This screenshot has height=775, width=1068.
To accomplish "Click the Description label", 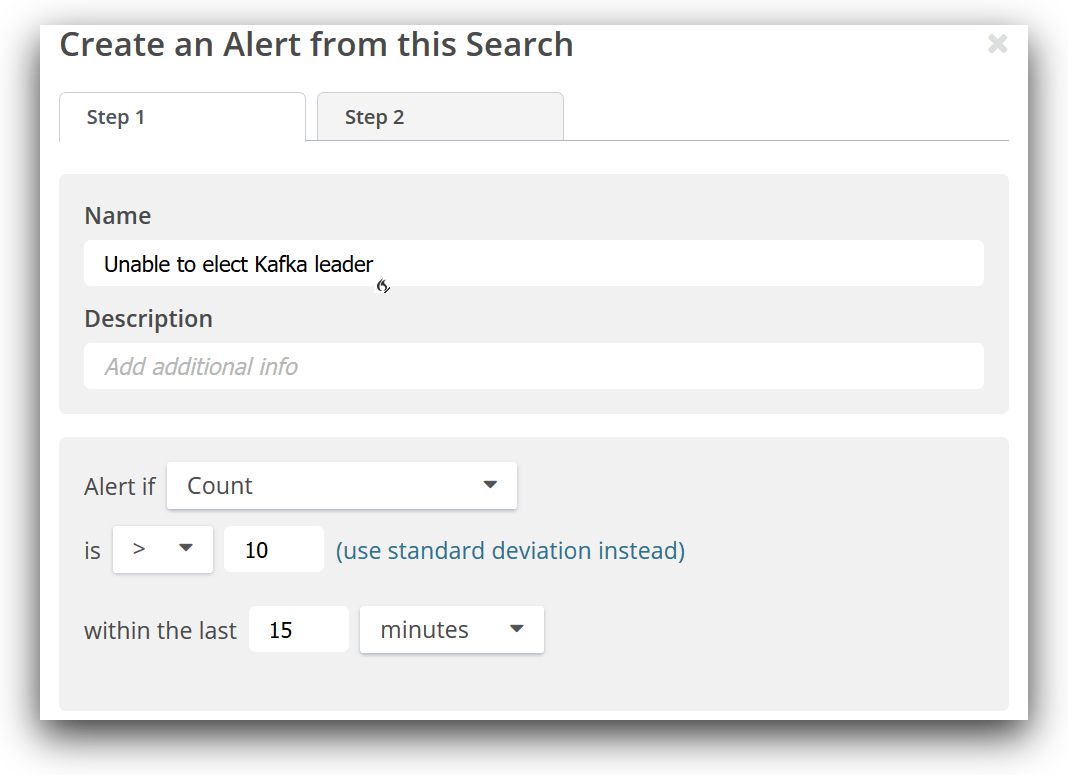I will tap(148, 318).
